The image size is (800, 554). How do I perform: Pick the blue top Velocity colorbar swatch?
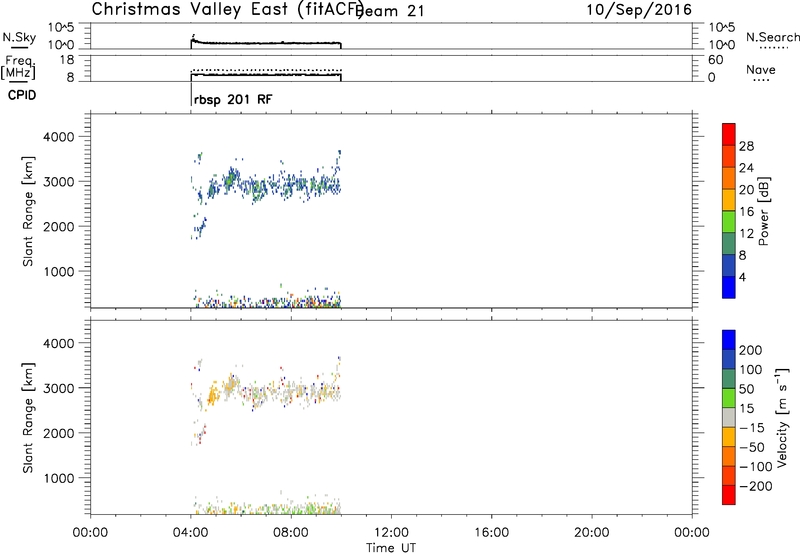729,340
